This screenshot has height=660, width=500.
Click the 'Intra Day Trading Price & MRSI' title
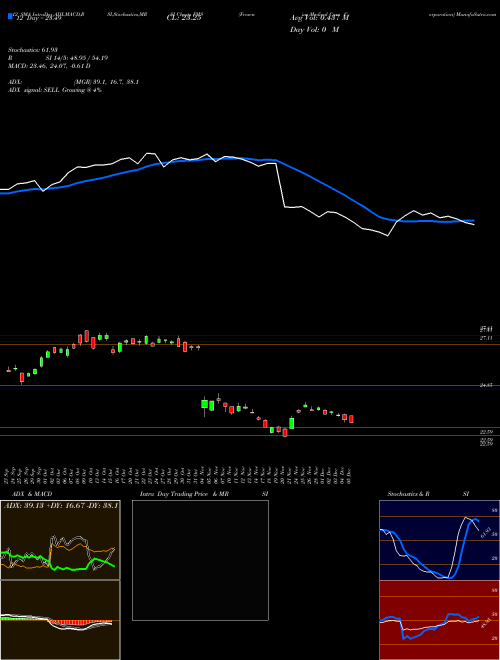click(x=204, y=494)
